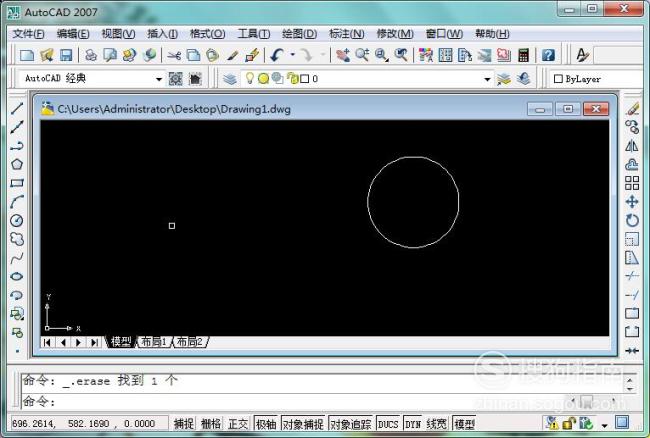The width and height of the screenshot is (650, 438).
Task: Click the Plot printer icon
Action: pyautogui.click(x=90, y=55)
